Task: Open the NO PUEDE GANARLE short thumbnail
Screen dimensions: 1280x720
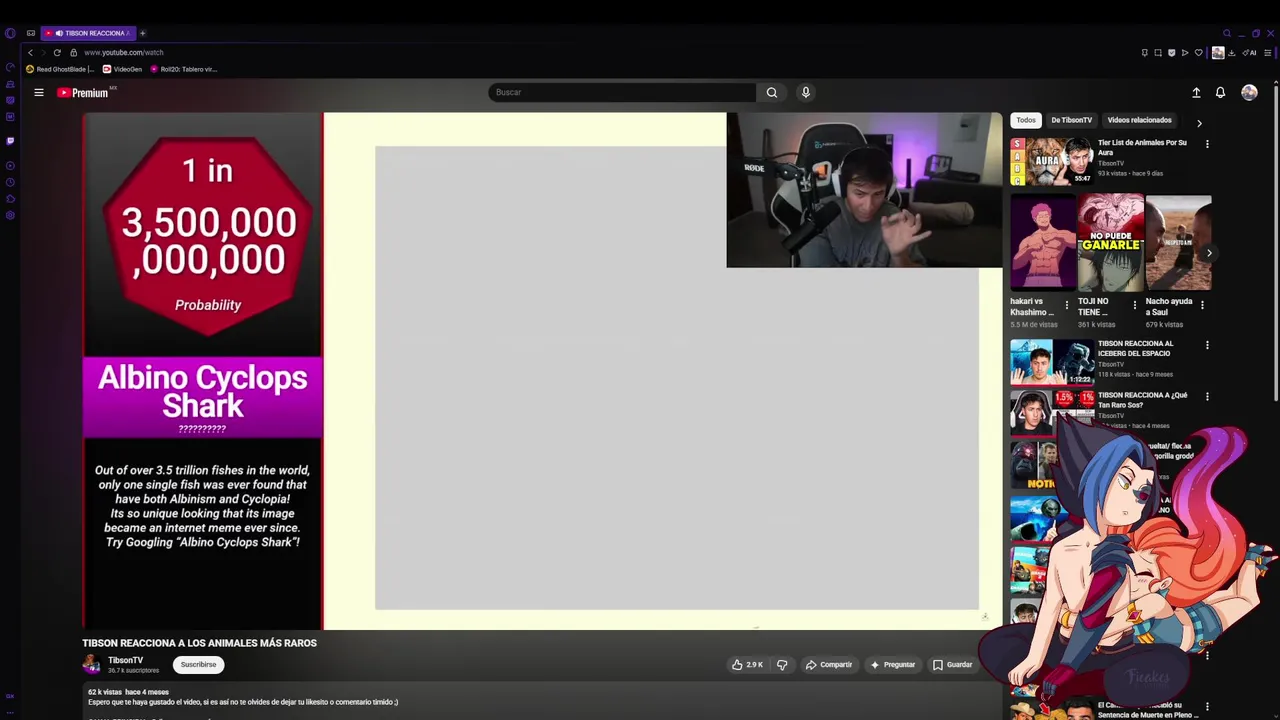Action: click(x=1110, y=243)
